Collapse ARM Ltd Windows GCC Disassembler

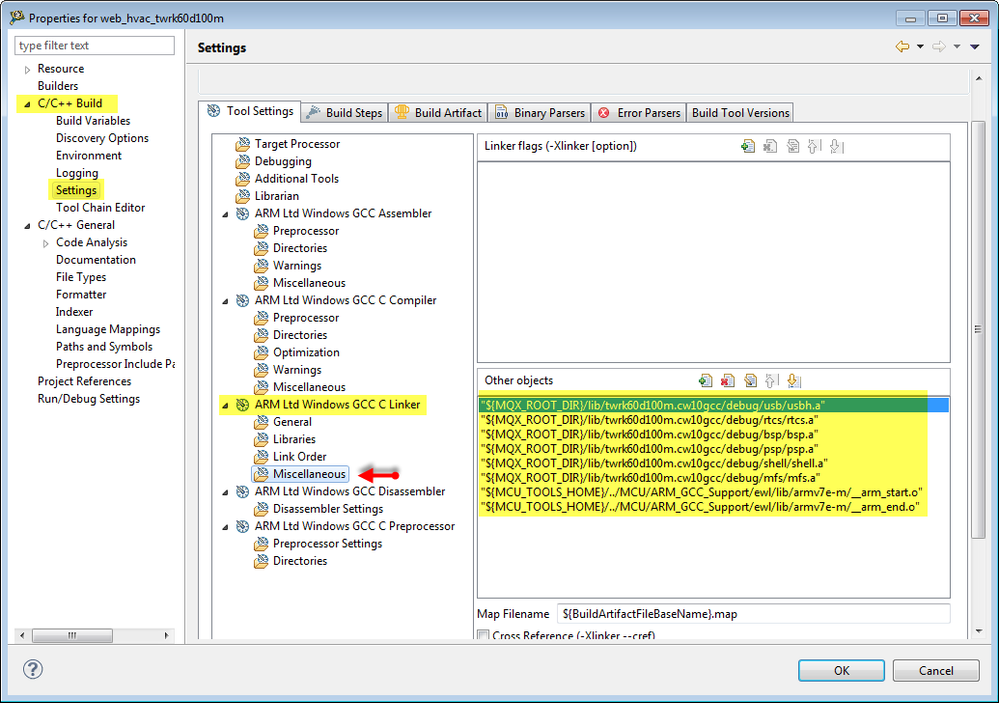225,492
